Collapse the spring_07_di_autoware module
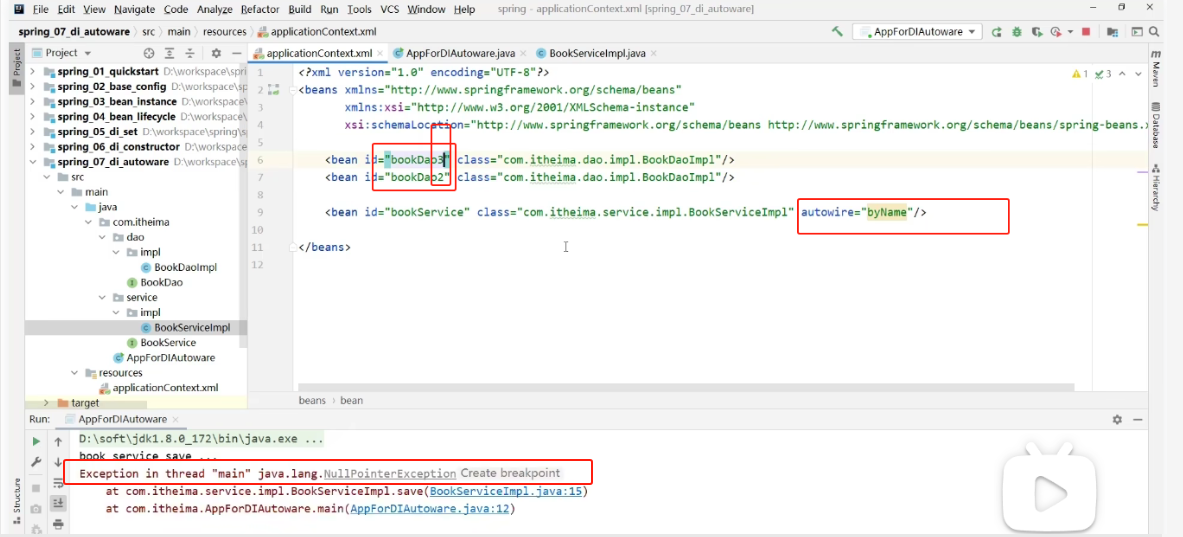Viewport: 1183px width, 537px height. (32, 161)
